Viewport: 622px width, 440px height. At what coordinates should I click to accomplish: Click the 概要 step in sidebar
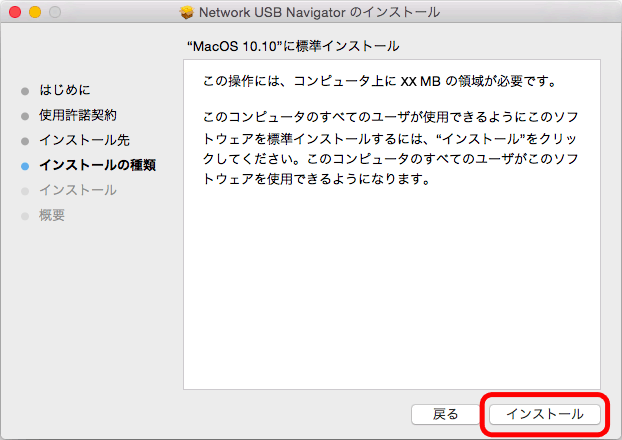(x=52, y=215)
